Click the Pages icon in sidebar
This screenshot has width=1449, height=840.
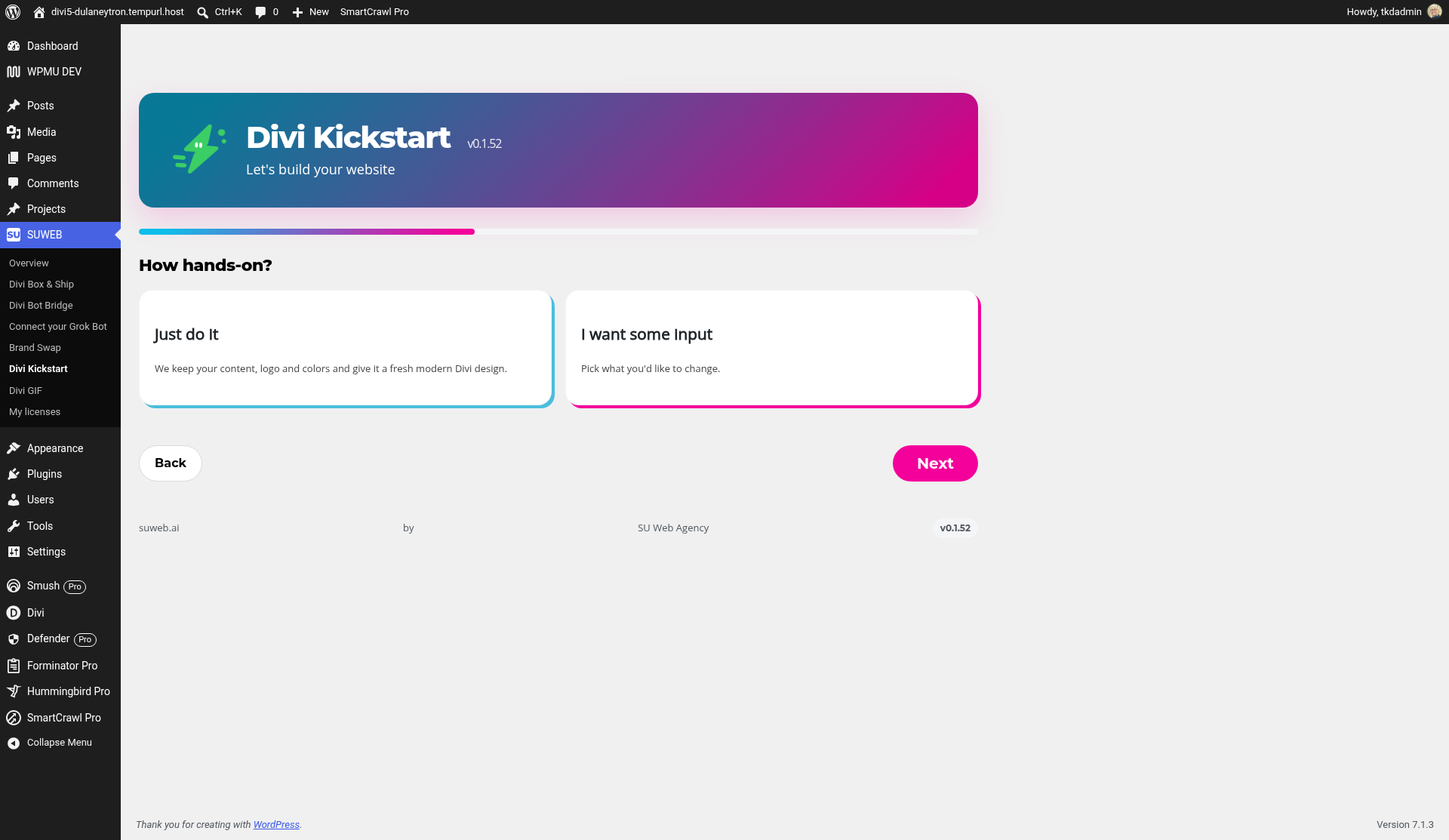coord(14,158)
